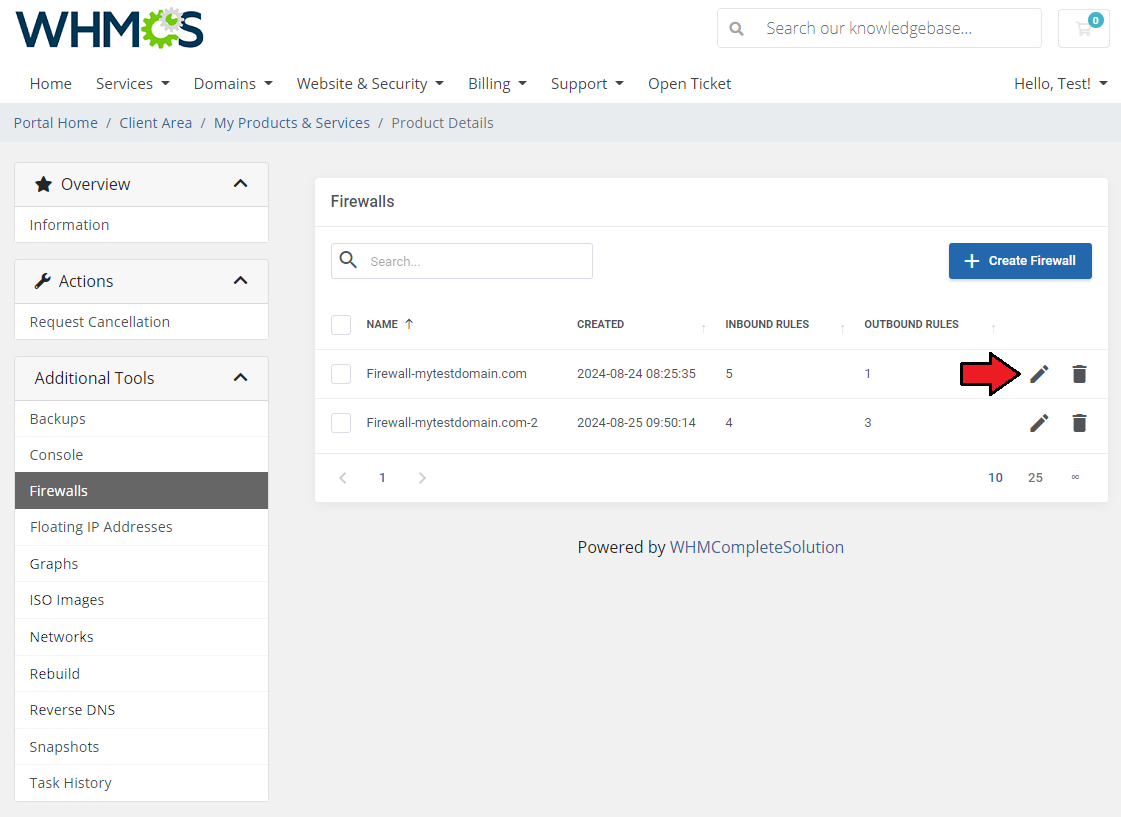This screenshot has width=1121, height=817.
Task: Click the knowledgebase search magnifier icon
Action: point(736,29)
